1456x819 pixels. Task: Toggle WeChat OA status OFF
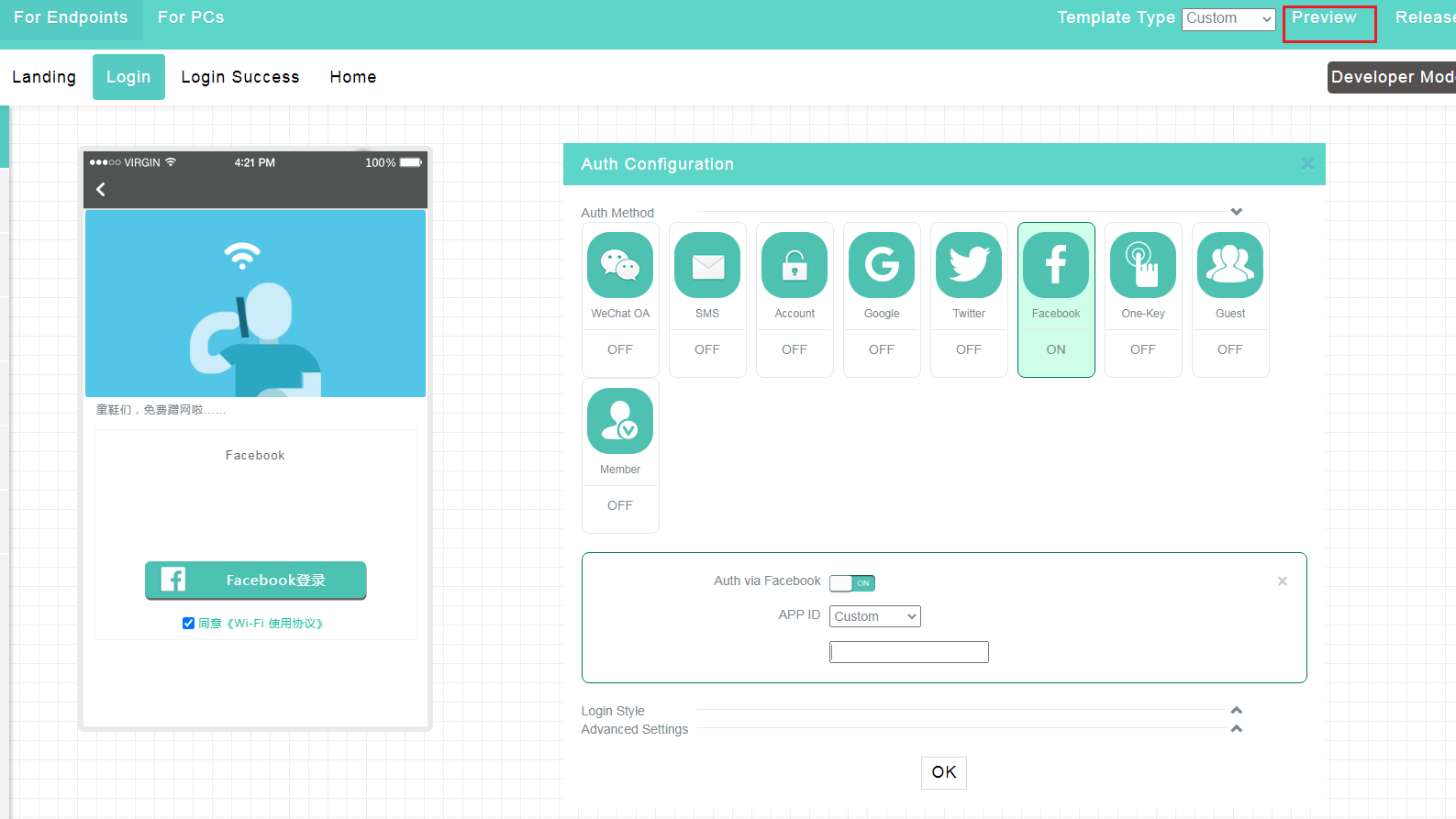[620, 349]
